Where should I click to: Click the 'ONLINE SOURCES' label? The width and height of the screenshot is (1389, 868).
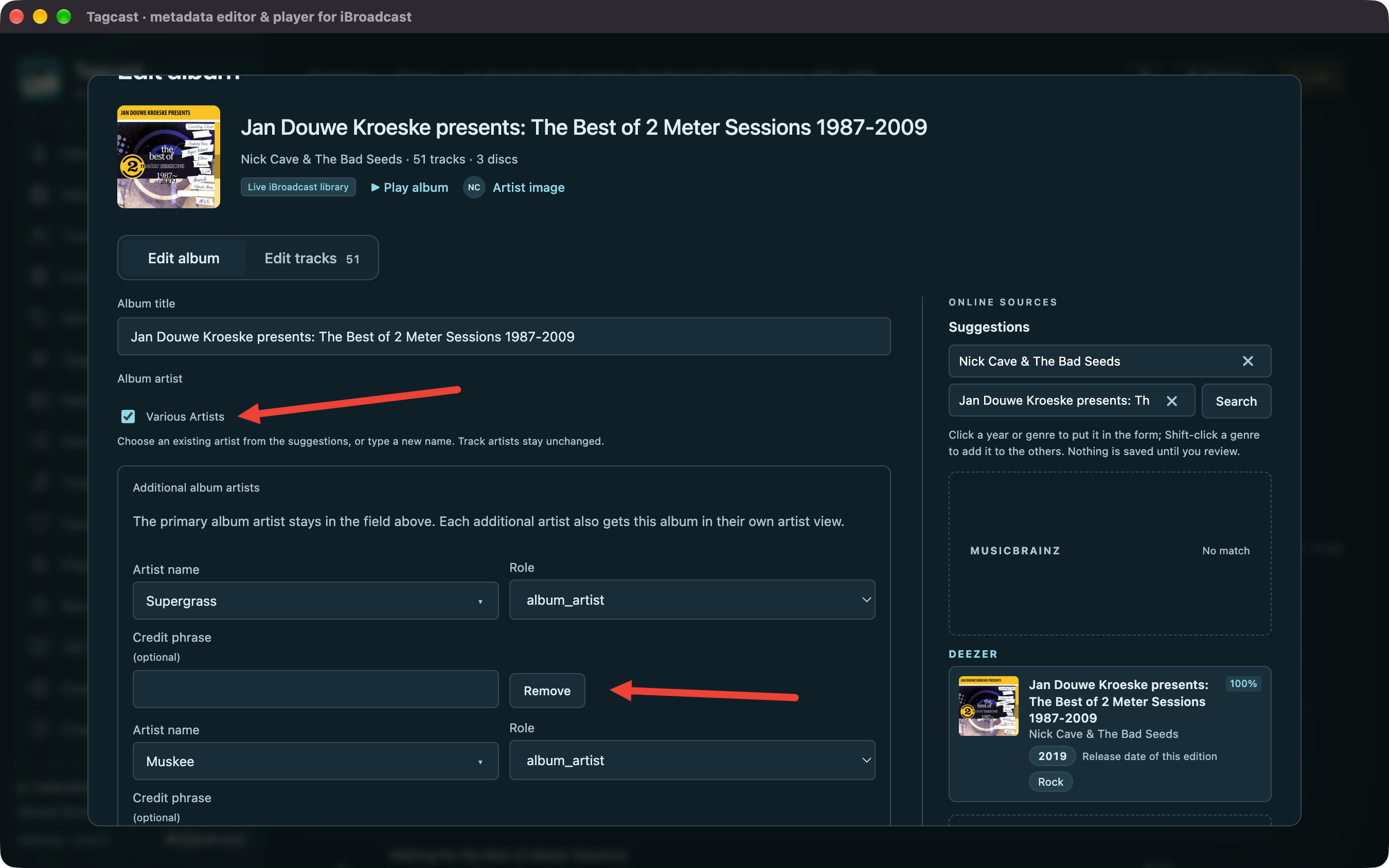tap(1002, 302)
